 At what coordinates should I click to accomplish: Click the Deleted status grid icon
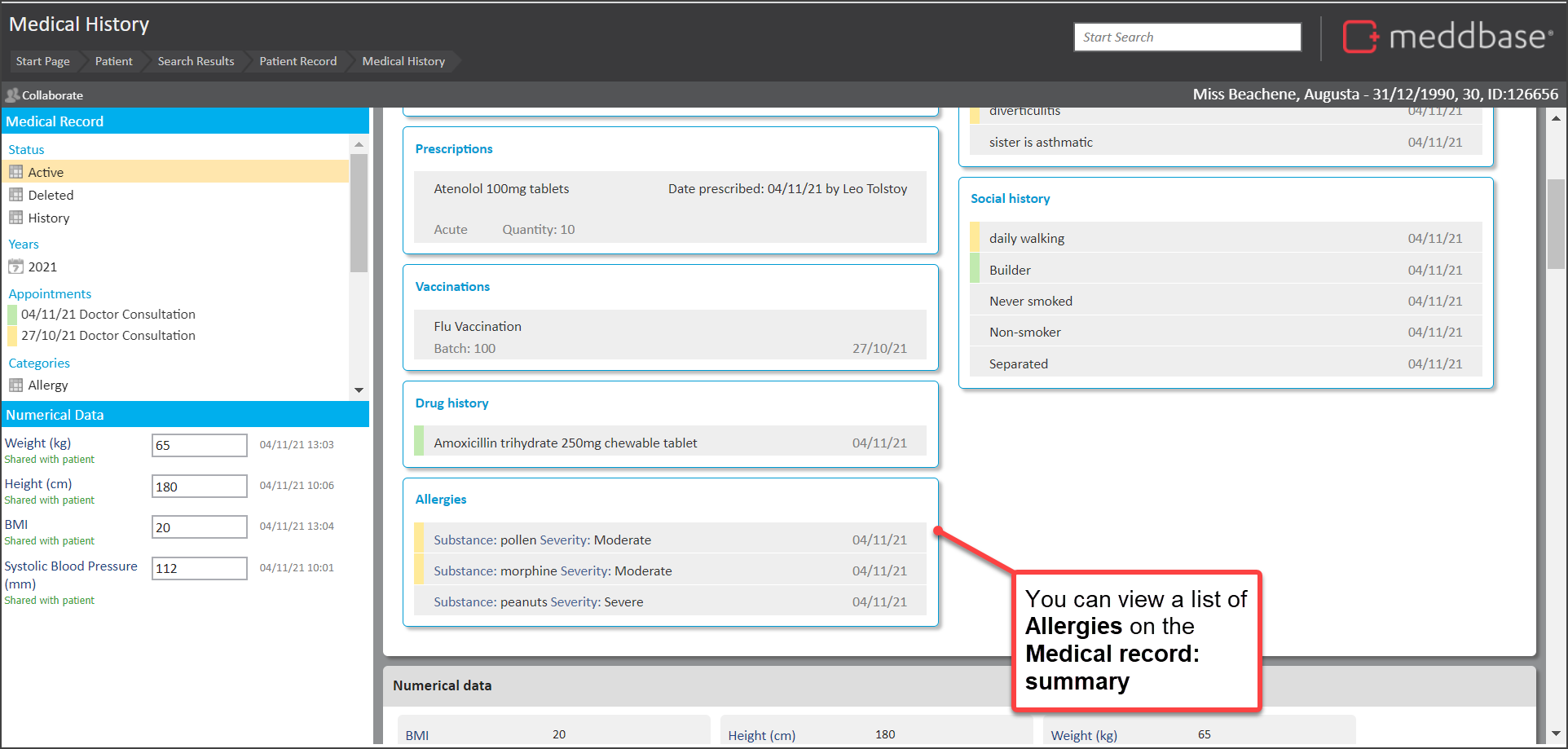[x=15, y=195]
